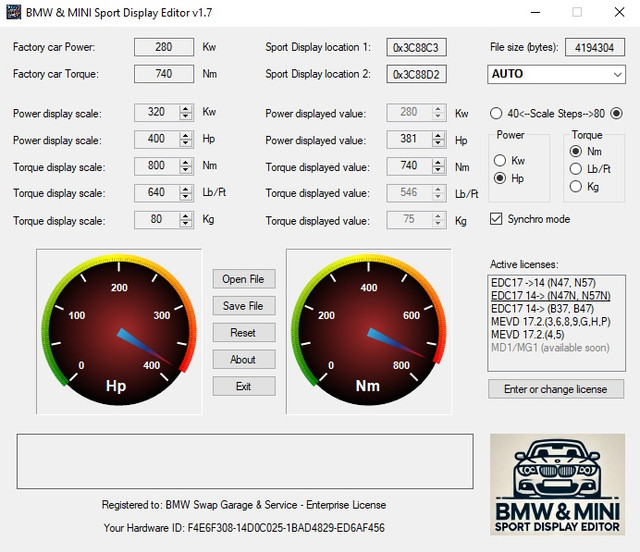Screen dimensions: 640x552
Task: Click the Exit button
Action: click(244, 386)
